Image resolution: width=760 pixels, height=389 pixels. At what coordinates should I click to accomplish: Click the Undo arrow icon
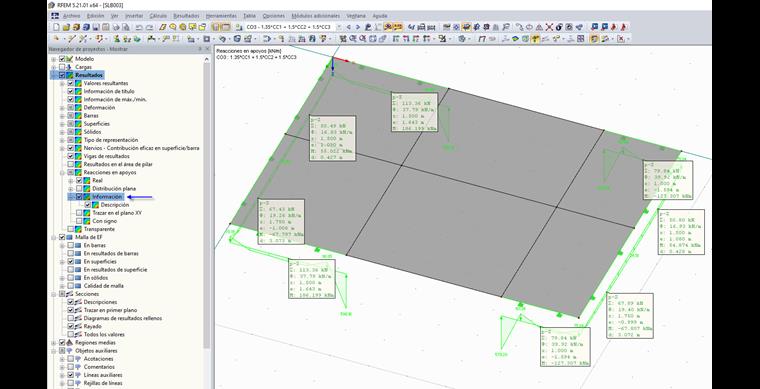(x=140, y=27)
